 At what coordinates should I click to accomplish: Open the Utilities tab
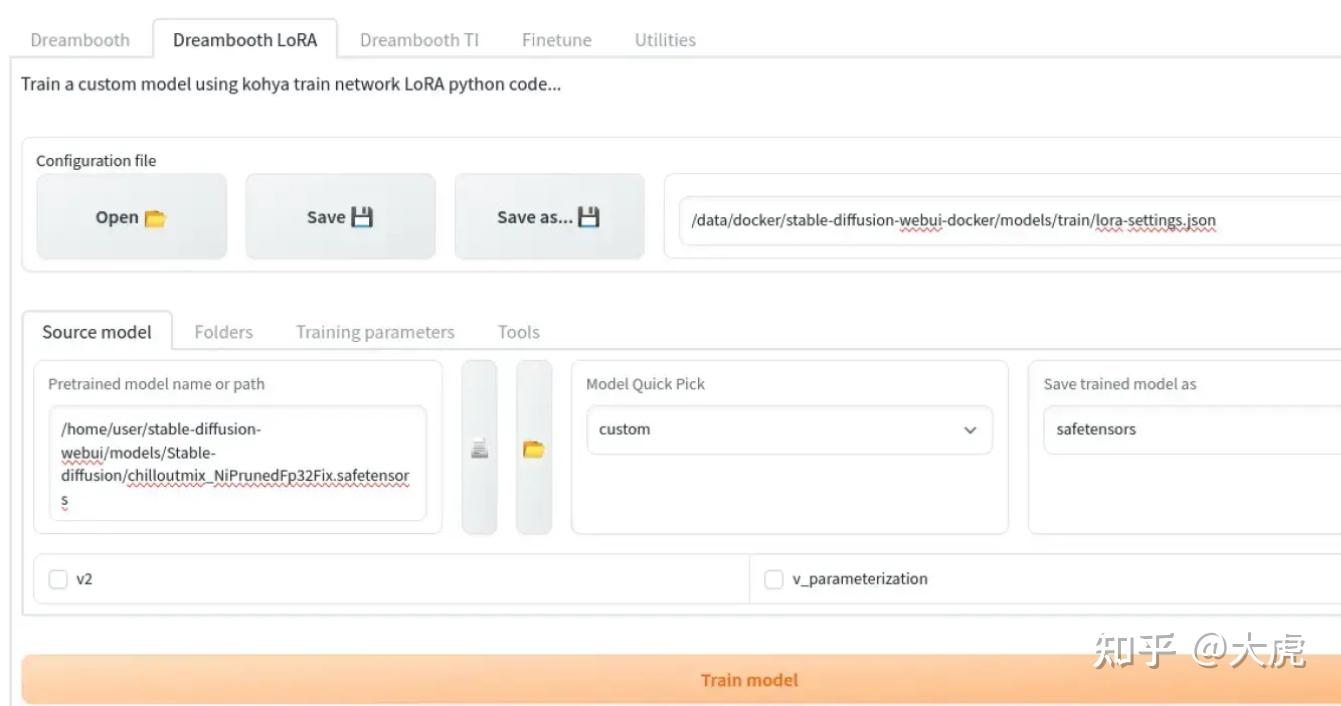(x=663, y=39)
